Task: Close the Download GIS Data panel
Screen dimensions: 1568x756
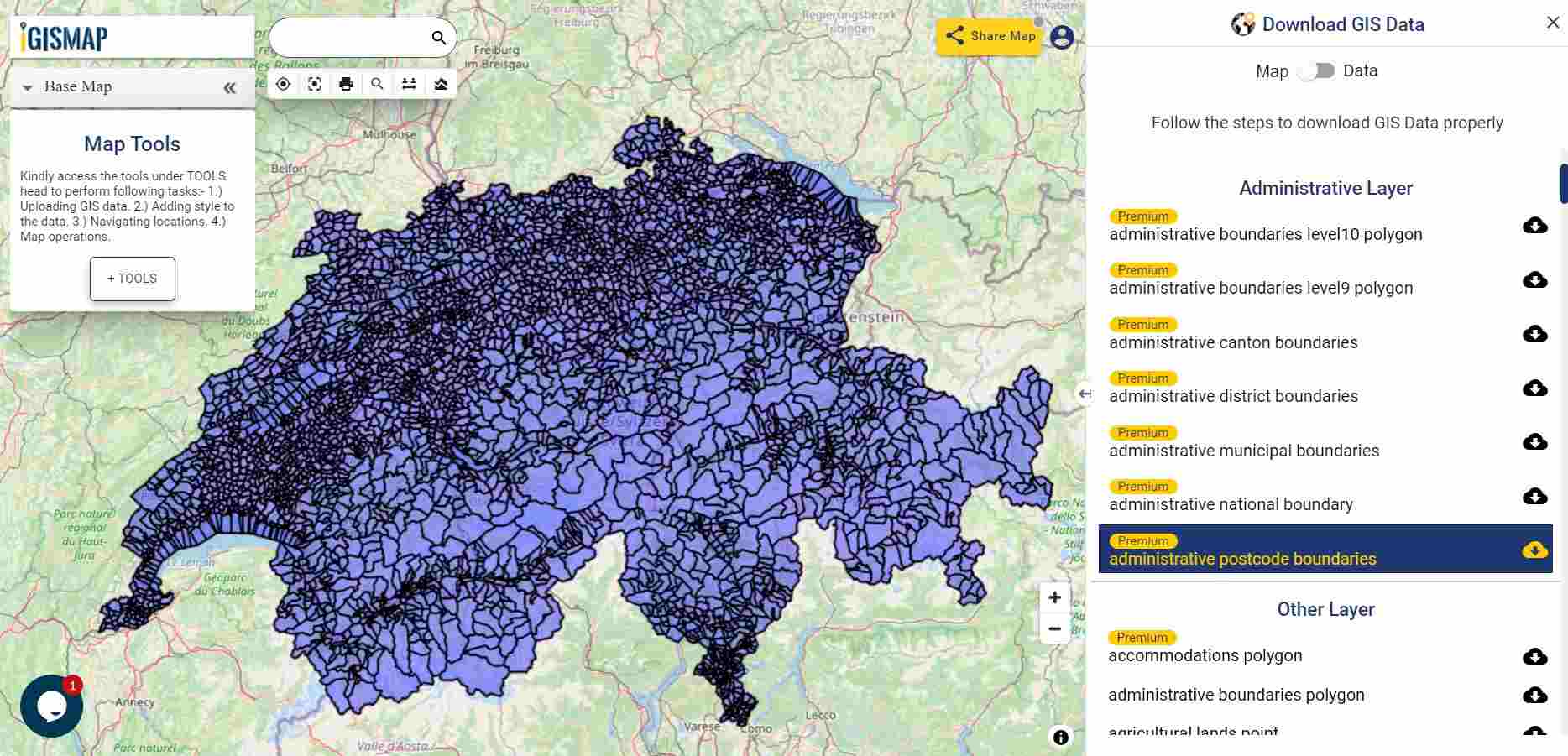Action: 1552,23
